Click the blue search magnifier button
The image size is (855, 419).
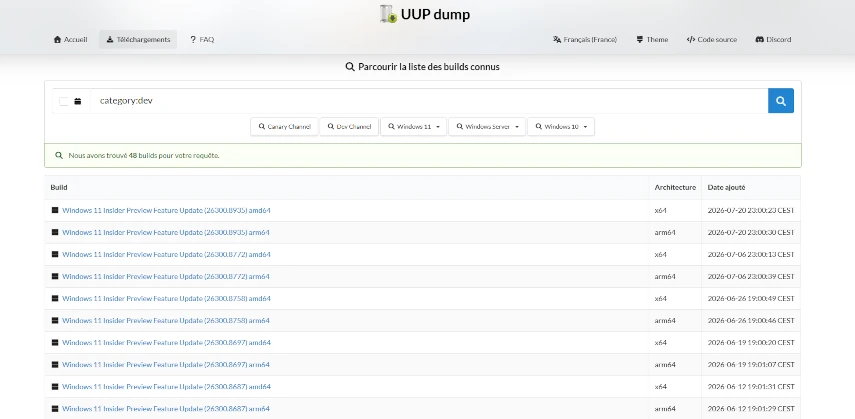781,101
